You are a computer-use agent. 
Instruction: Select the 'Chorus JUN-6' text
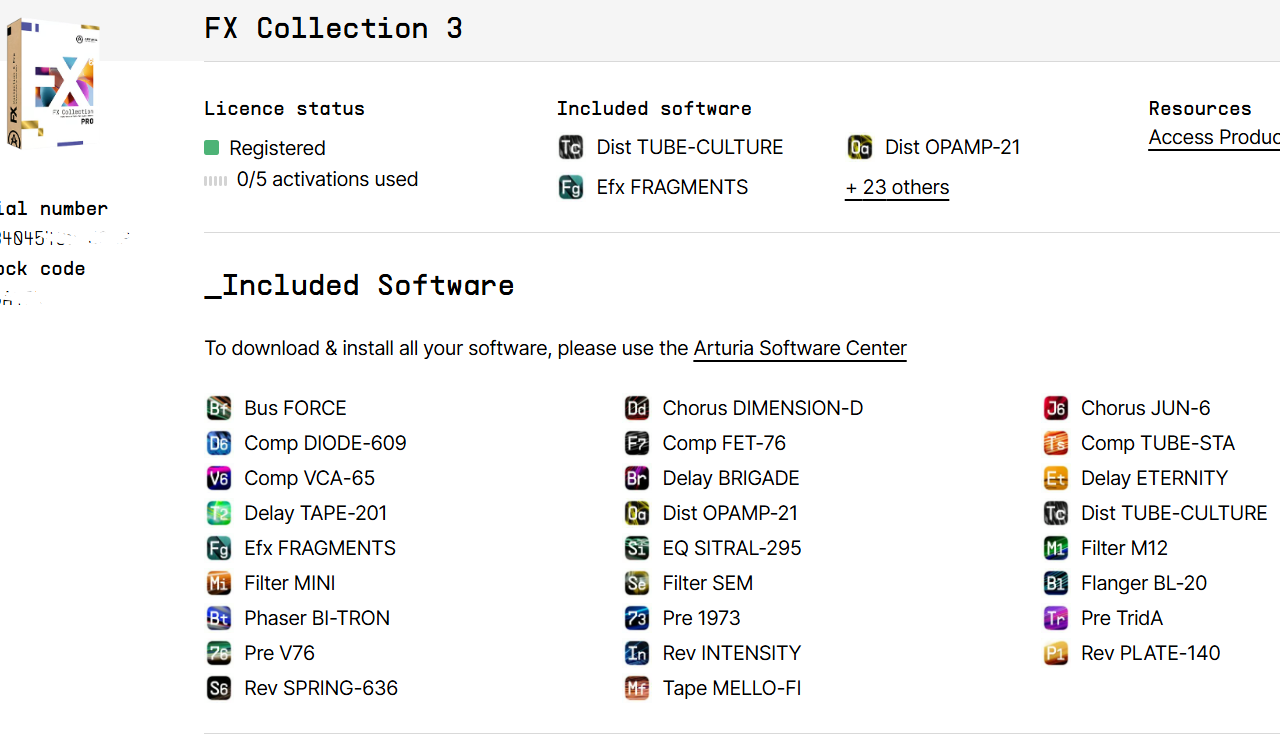(x=1146, y=408)
